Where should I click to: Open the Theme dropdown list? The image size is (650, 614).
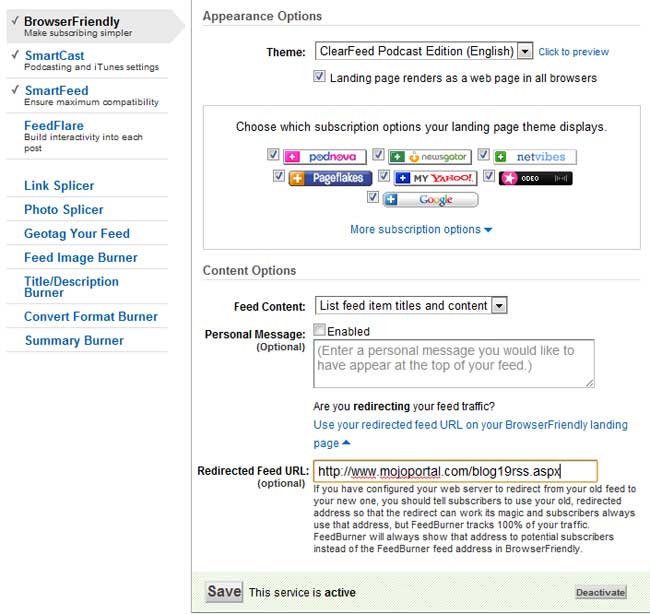[525, 51]
